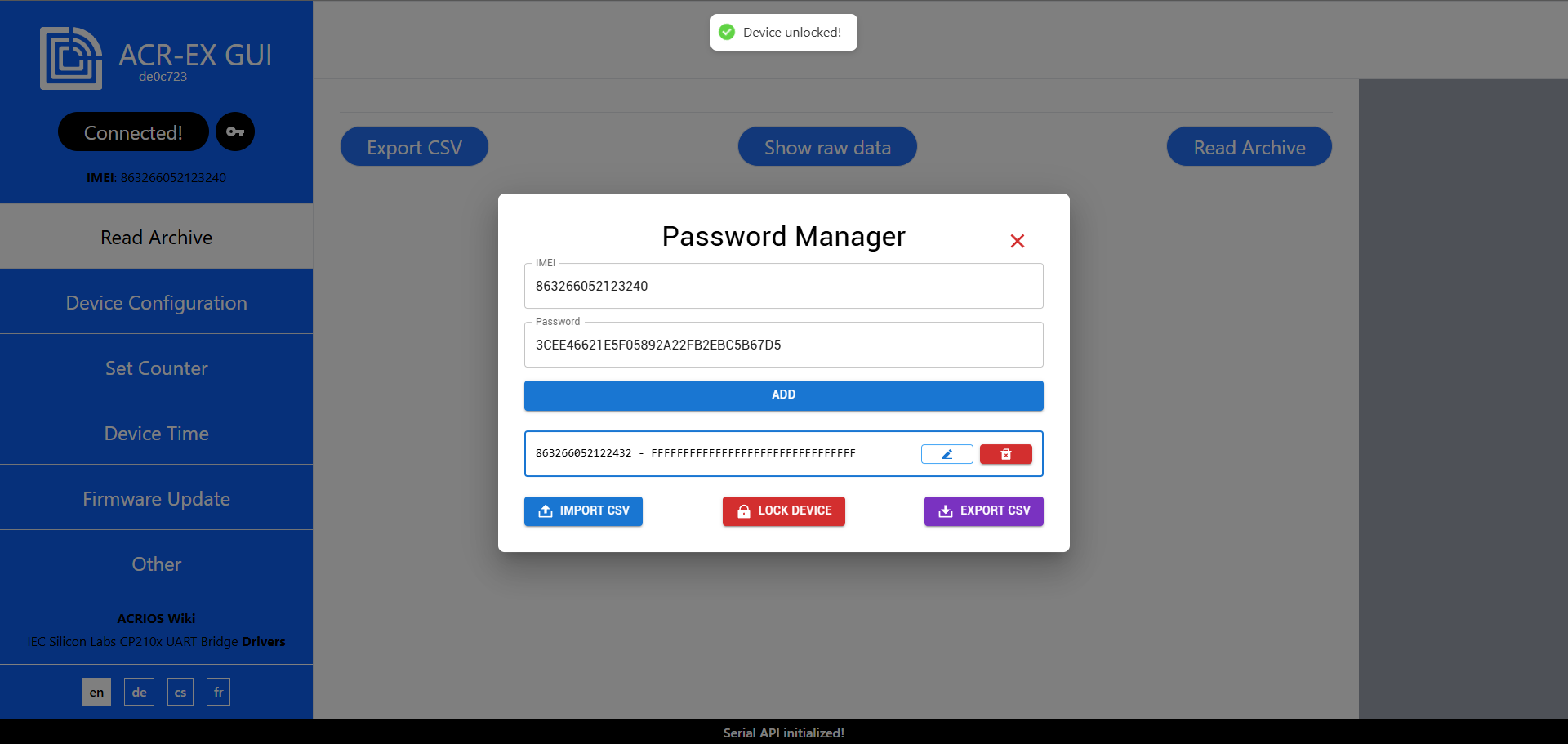Click the lock icon on Lock Device
The height and width of the screenshot is (744, 1568).
(x=744, y=510)
